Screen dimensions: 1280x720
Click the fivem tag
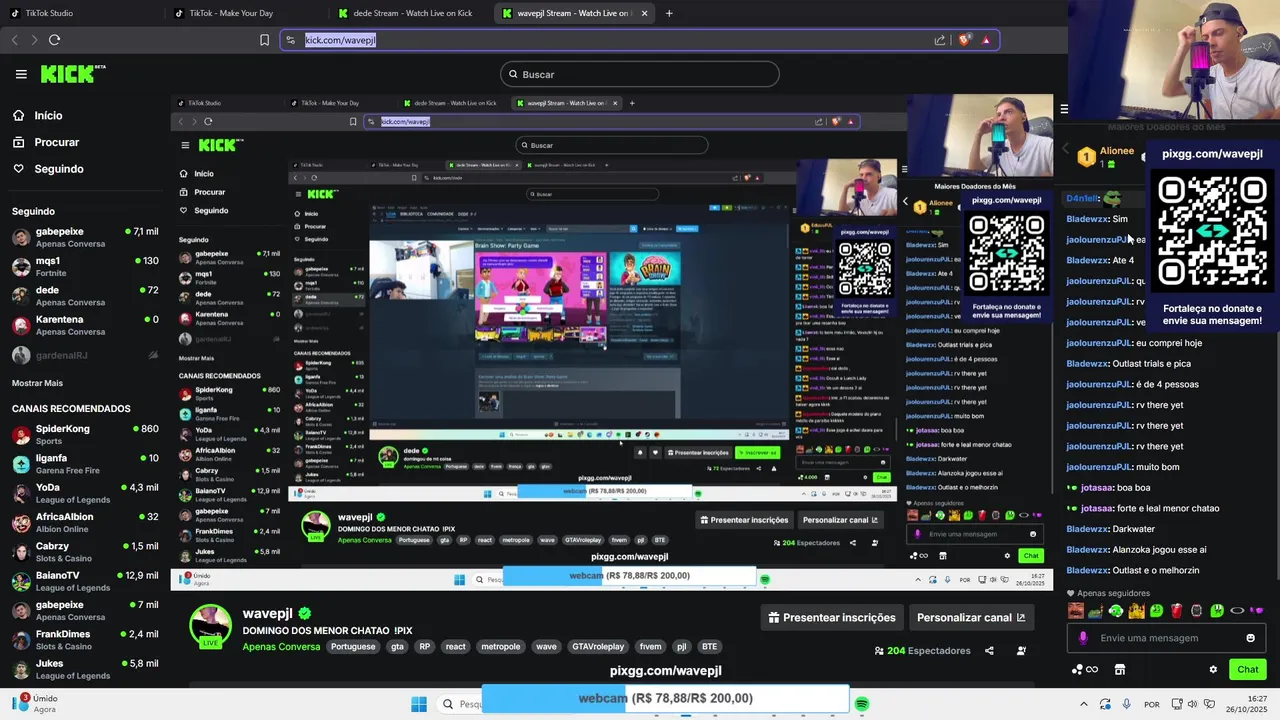click(650, 647)
